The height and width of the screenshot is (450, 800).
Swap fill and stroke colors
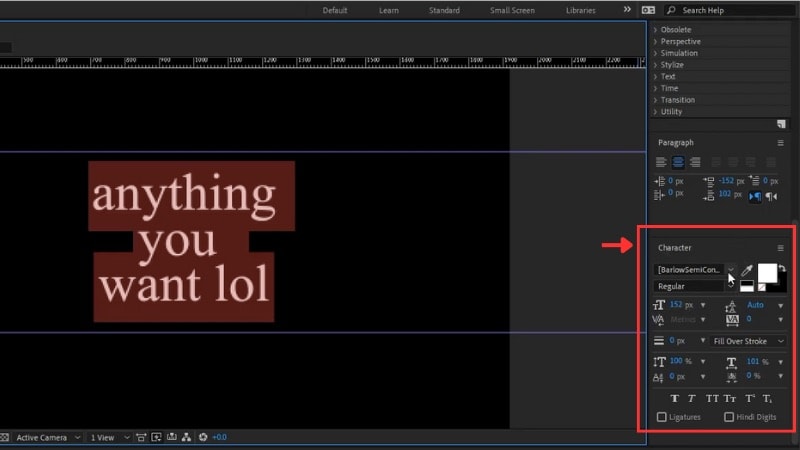tap(783, 268)
